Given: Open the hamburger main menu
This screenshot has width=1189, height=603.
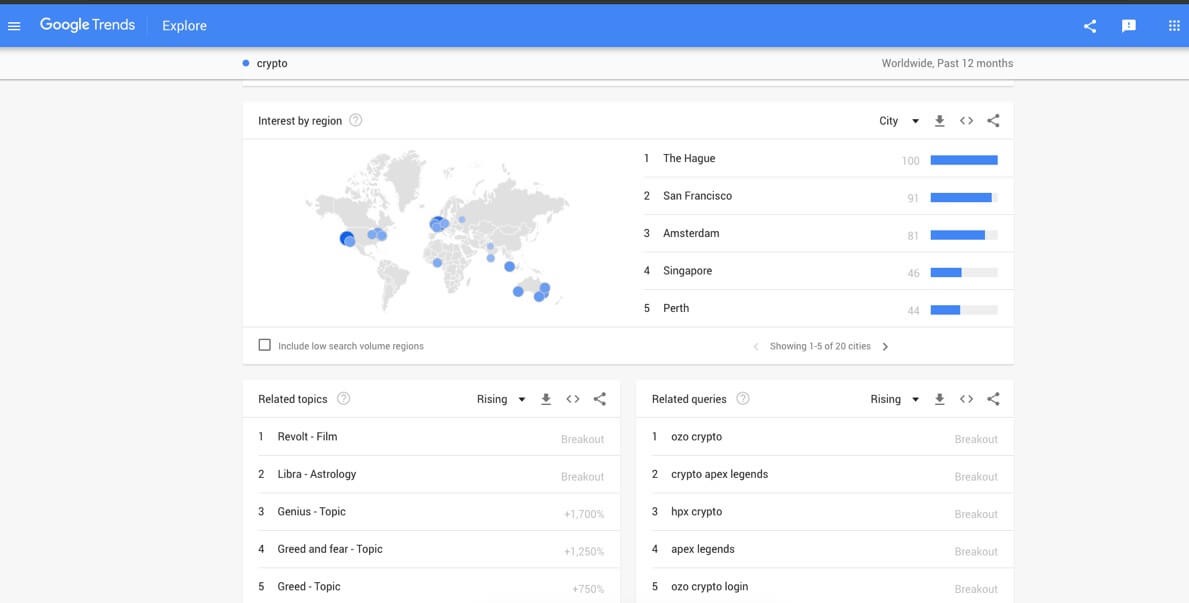Looking at the screenshot, I should click(x=14, y=26).
